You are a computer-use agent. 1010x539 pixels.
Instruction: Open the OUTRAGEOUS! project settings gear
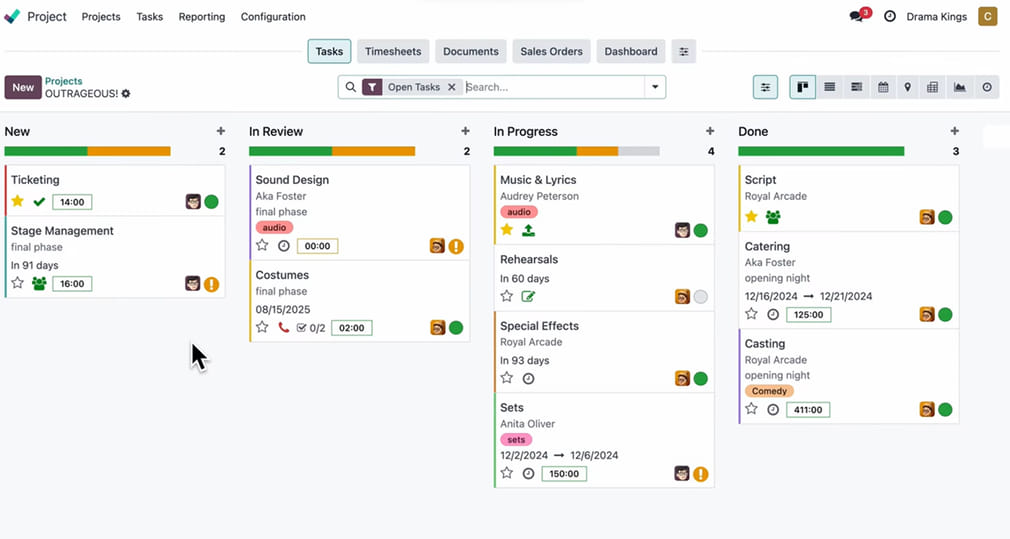126,94
